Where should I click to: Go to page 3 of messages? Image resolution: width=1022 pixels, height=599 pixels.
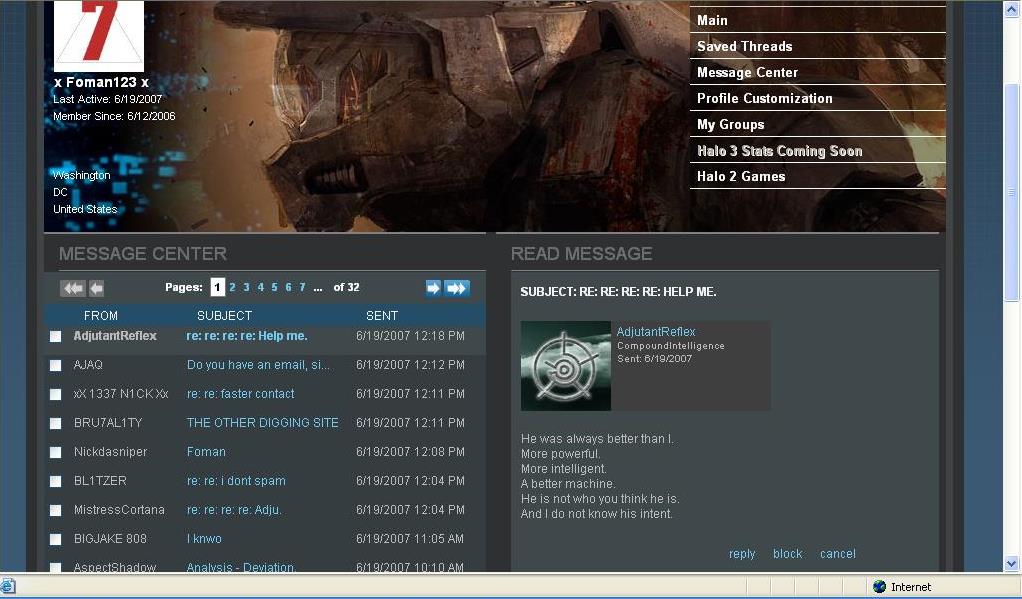coord(246,288)
